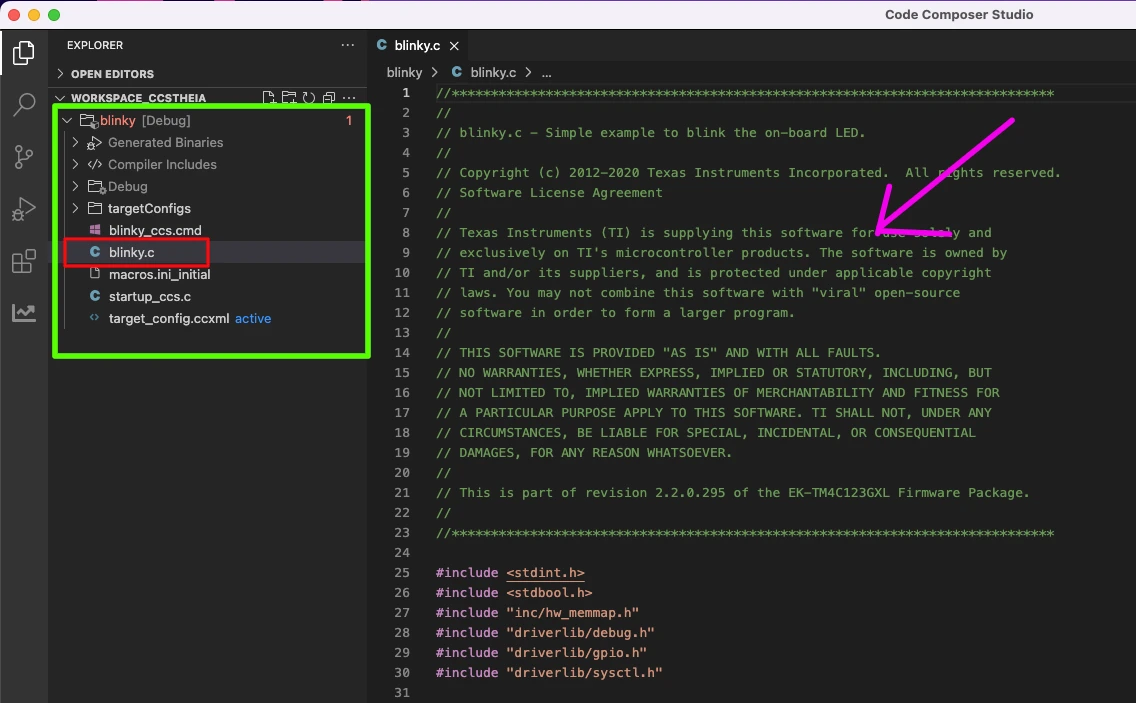Click the blinky folder breadcrumb
1136x703 pixels.
(404, 73)
